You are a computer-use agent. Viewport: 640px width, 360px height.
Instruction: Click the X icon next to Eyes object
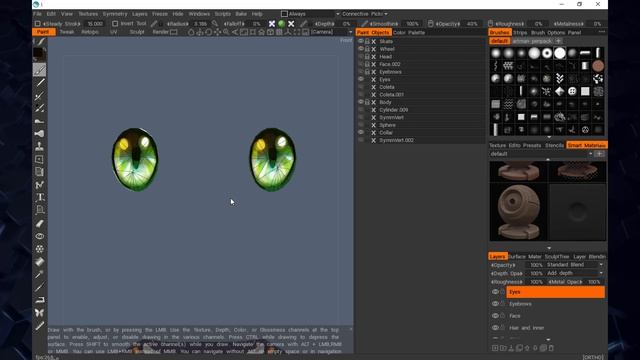373,80
